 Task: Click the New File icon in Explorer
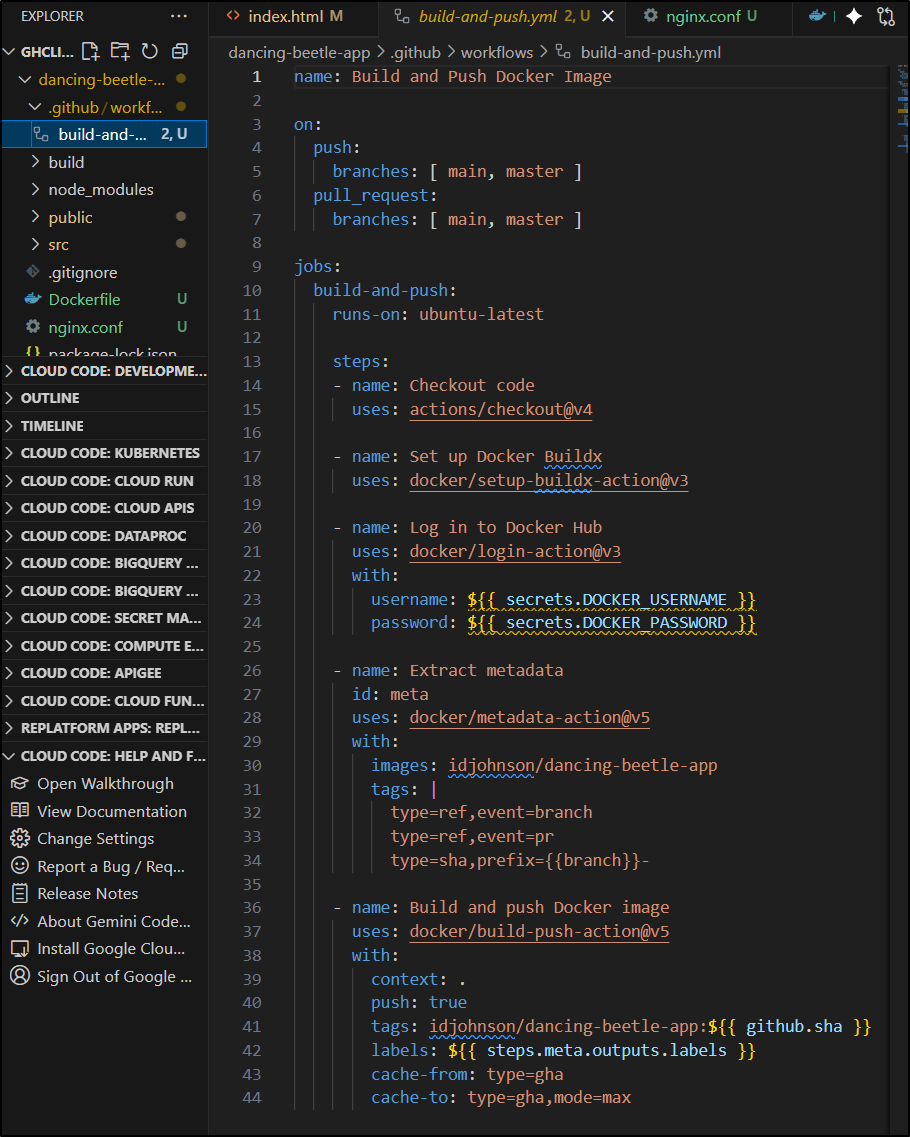90,52
